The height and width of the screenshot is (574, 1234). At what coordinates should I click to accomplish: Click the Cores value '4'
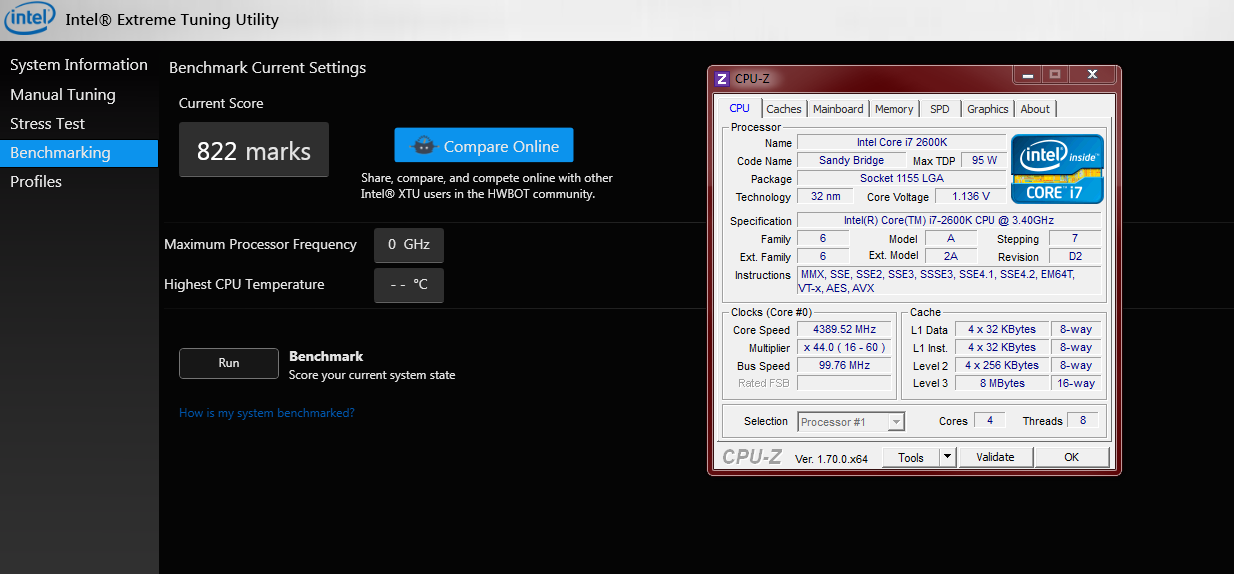(990, 421)
